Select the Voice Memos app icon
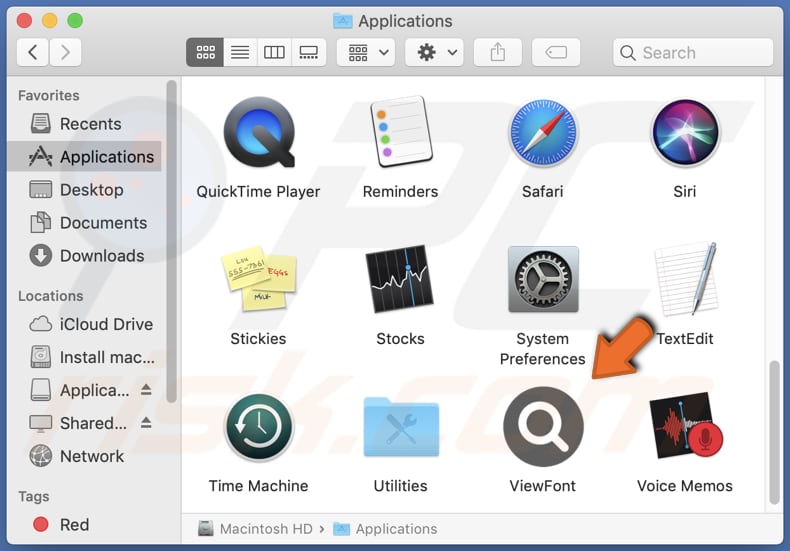 click(686, 426)
